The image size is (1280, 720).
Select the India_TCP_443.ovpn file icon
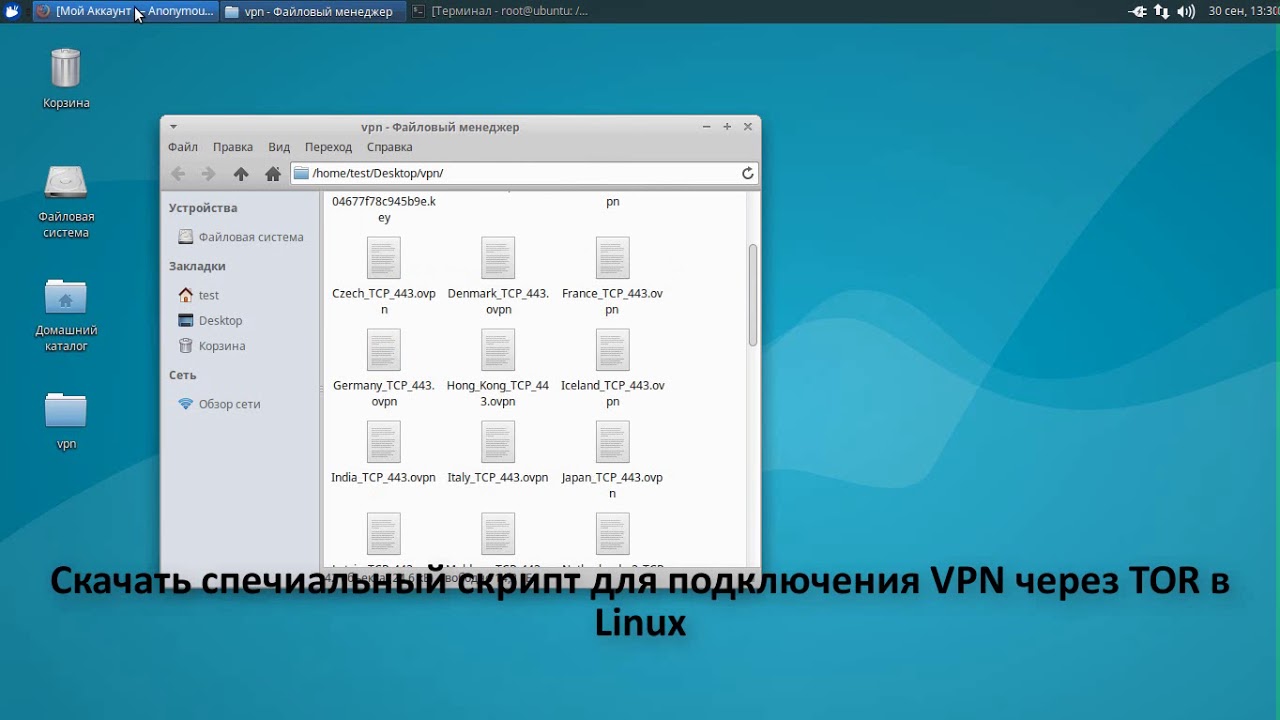point(384,442)
